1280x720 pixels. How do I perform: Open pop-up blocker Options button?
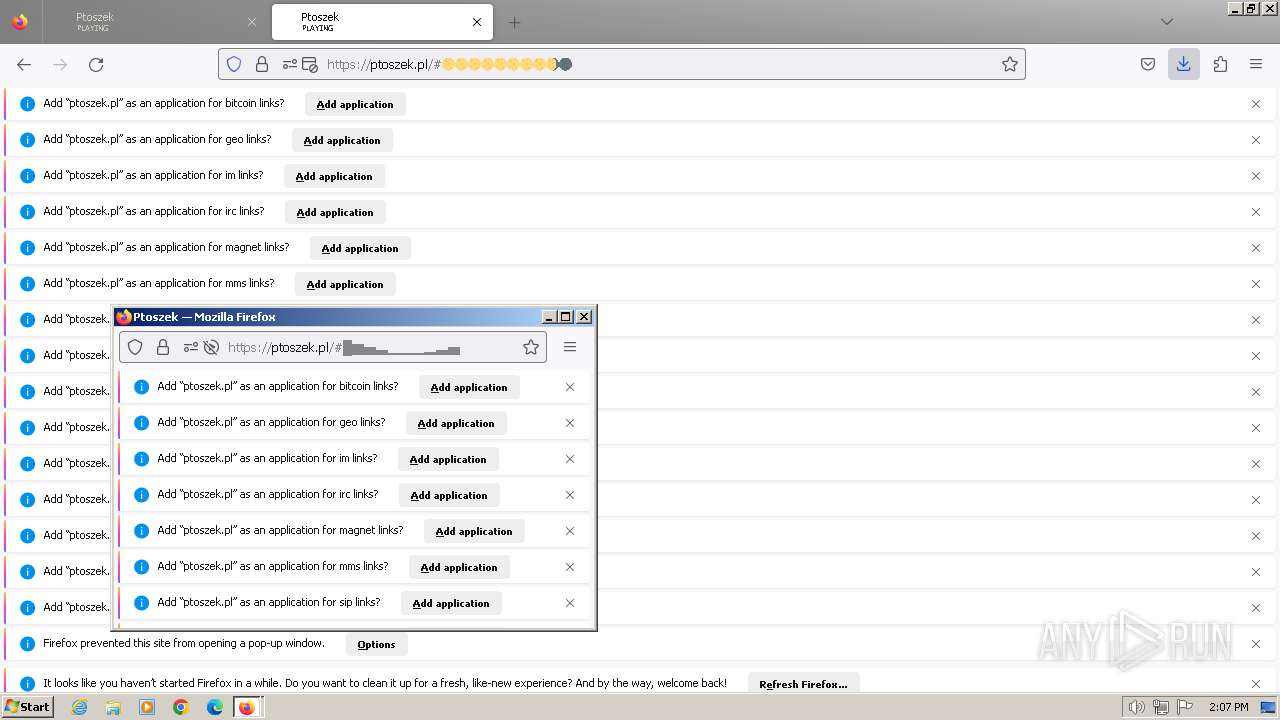pos(376,644)
